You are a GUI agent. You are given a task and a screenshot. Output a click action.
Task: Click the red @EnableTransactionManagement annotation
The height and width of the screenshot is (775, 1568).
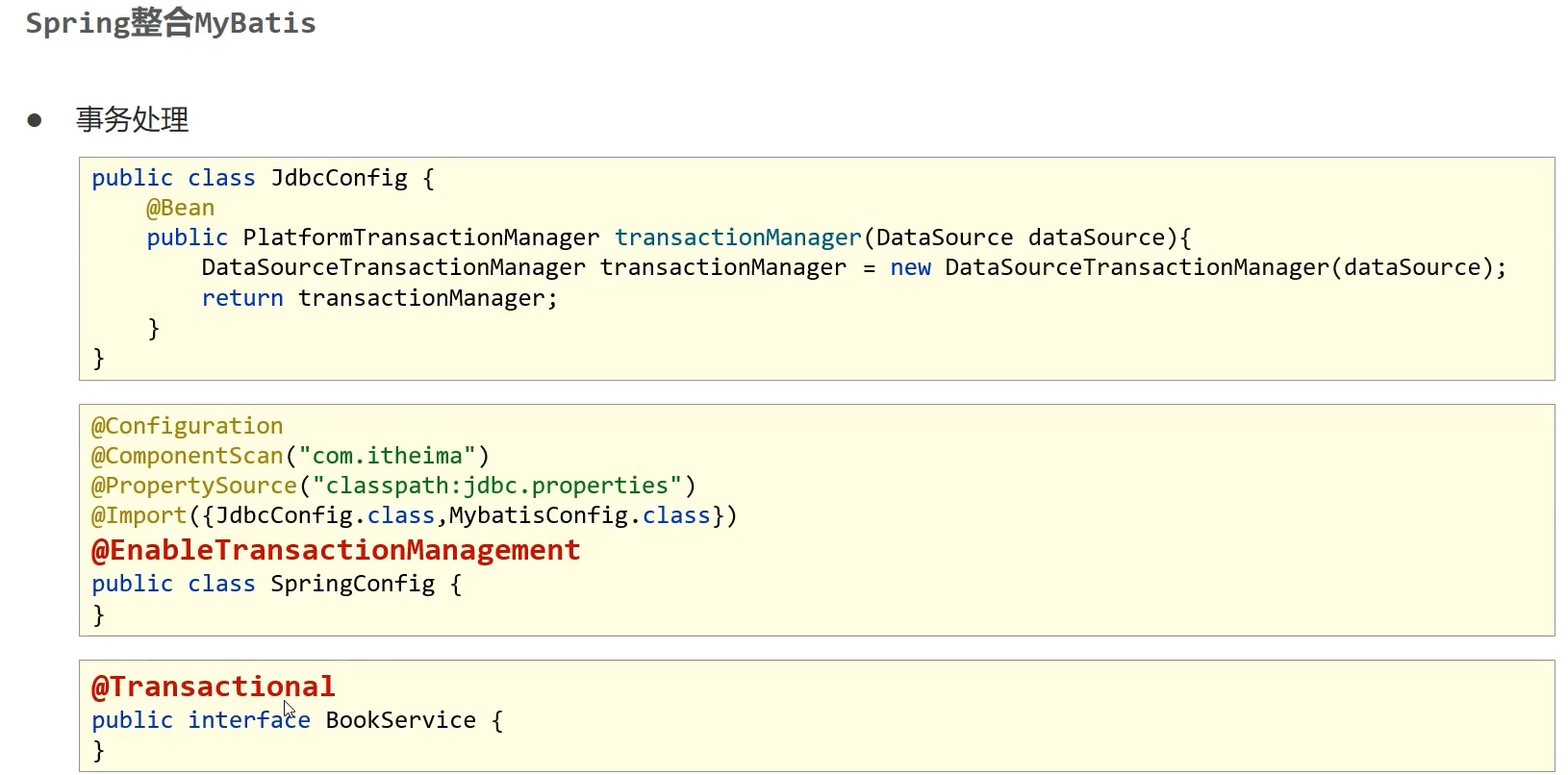coord(336,550)
